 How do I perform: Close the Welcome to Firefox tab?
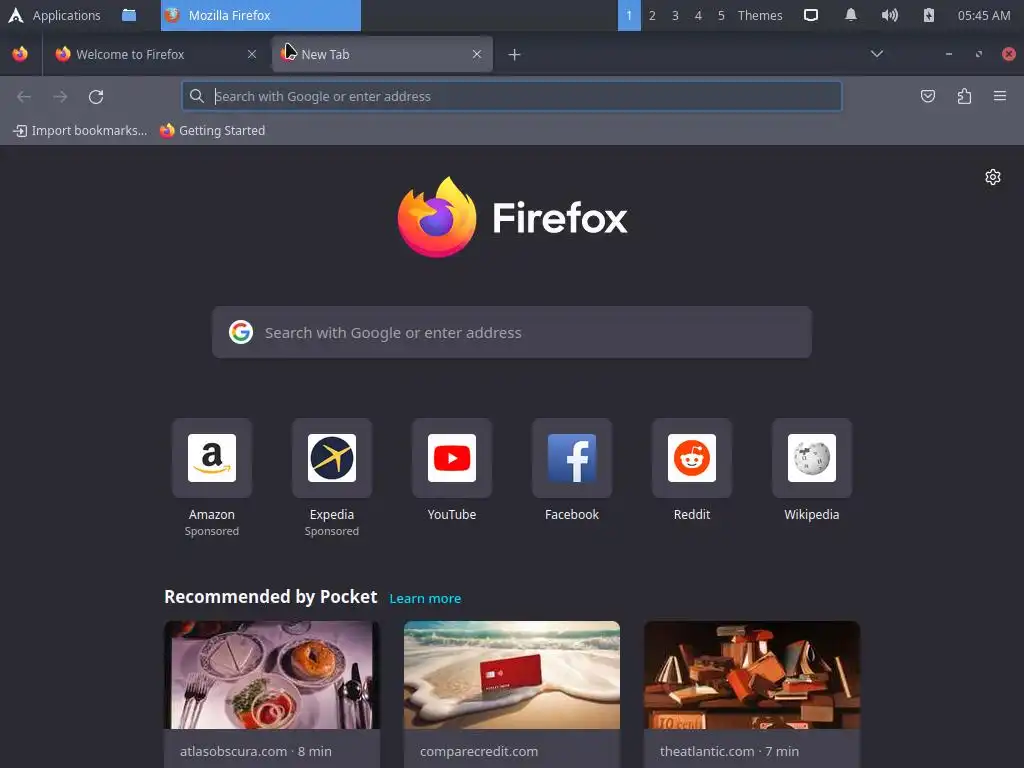(252, 54)
